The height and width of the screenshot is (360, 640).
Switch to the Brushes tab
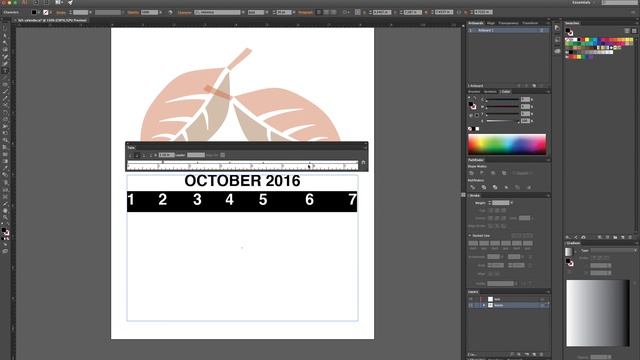[474, 91]
